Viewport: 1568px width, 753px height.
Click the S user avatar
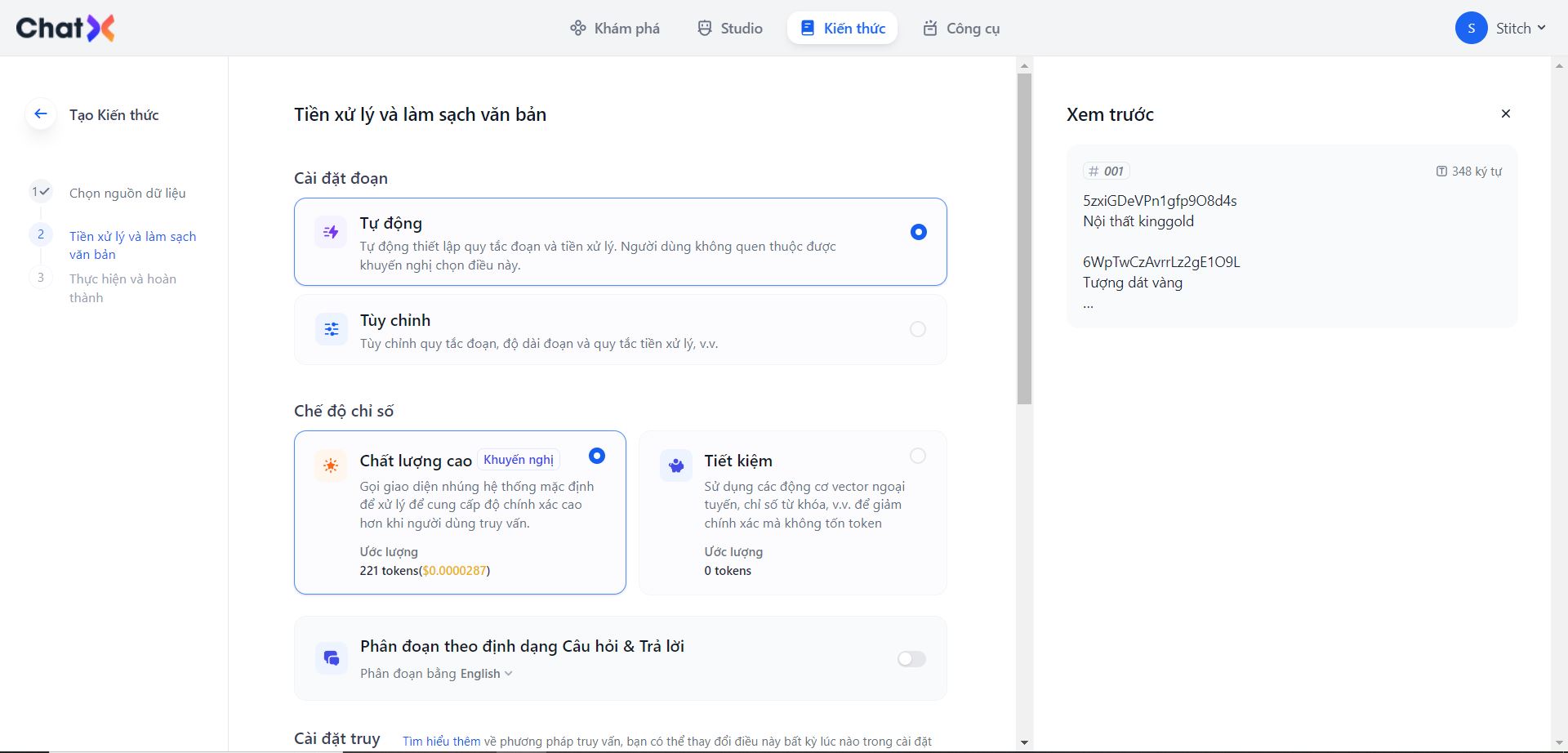pos(1471,28)
